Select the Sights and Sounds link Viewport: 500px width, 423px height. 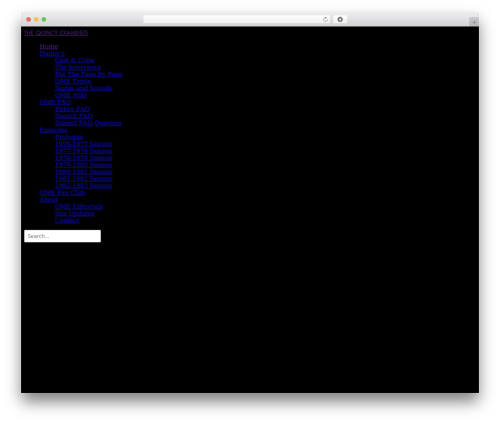[84, 88]
